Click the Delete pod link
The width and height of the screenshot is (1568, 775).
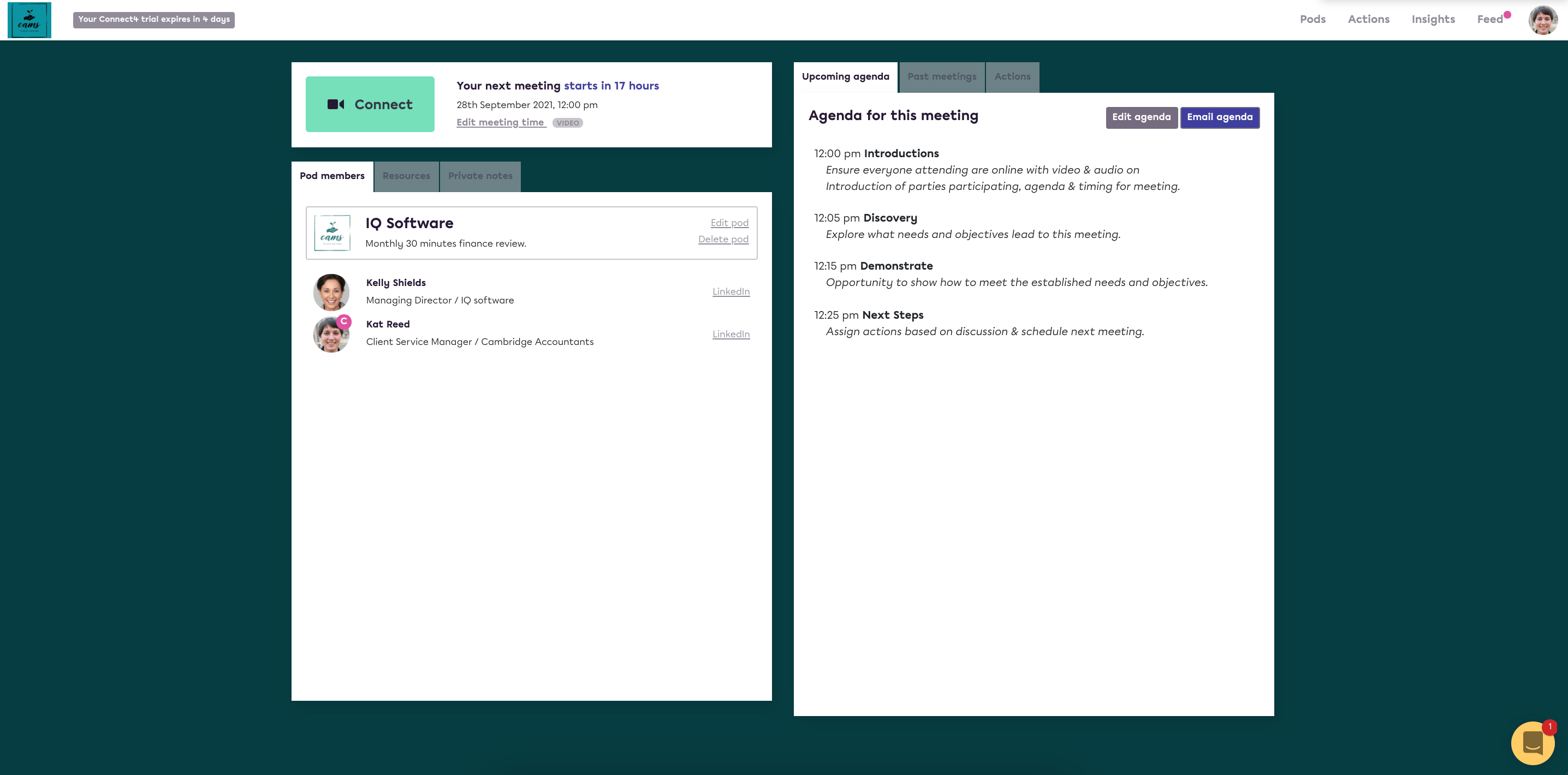[722, 239]
